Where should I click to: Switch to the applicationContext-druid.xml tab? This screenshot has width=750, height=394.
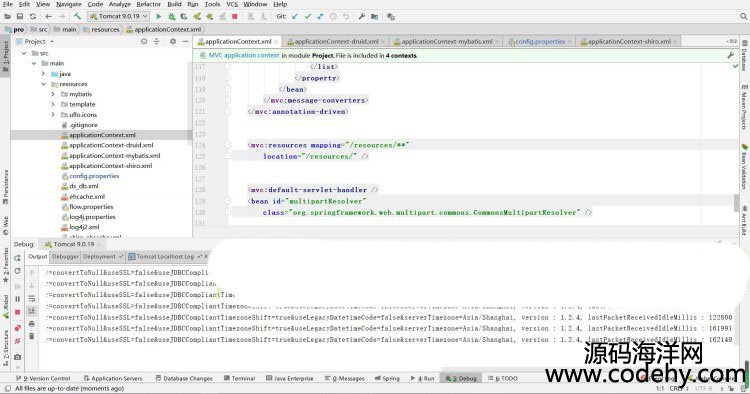[335, 42]
